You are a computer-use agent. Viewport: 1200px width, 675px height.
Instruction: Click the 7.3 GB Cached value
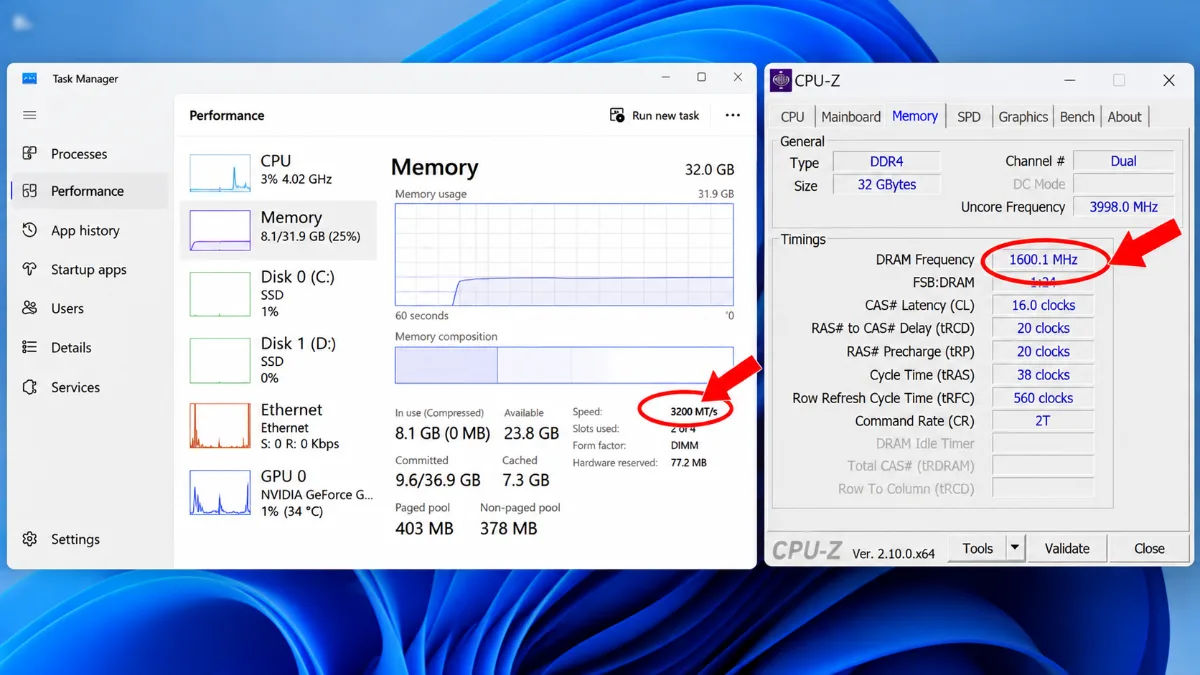pos(525,481)
